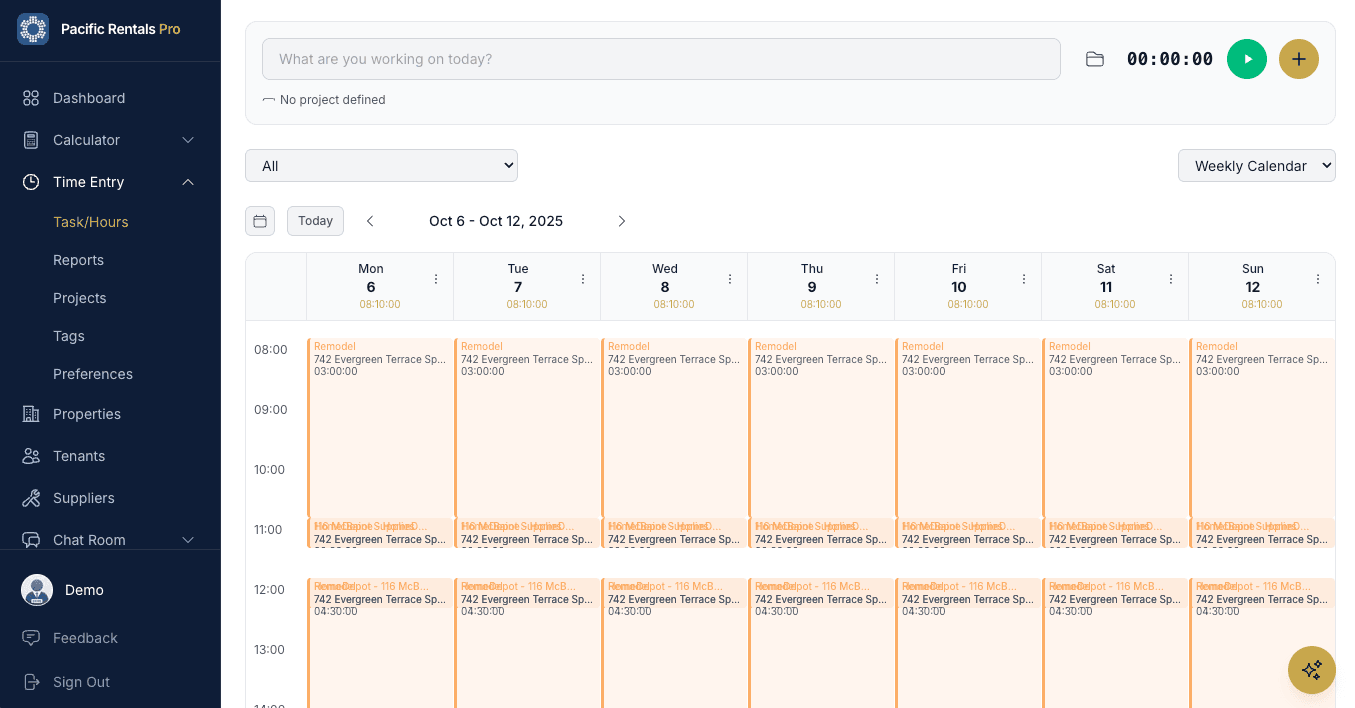Open Saturday 11 column options menu
Image resolution: width=1355 pixels, height=708 pixels.
[1171, 279]
